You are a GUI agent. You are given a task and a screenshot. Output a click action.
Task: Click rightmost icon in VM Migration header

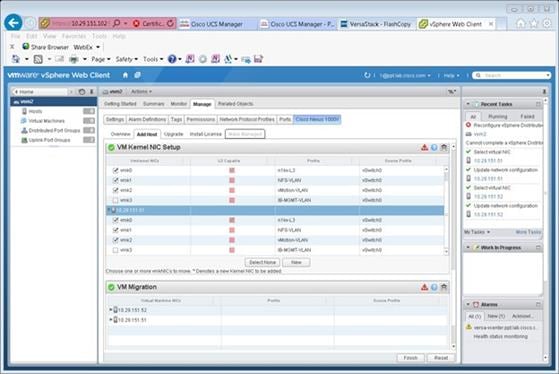point(444,287)
